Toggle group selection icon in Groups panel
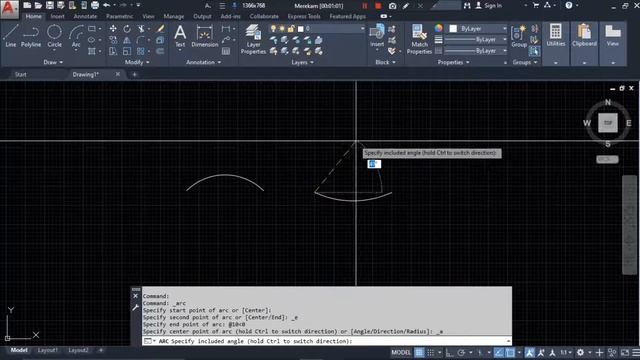 534,51
